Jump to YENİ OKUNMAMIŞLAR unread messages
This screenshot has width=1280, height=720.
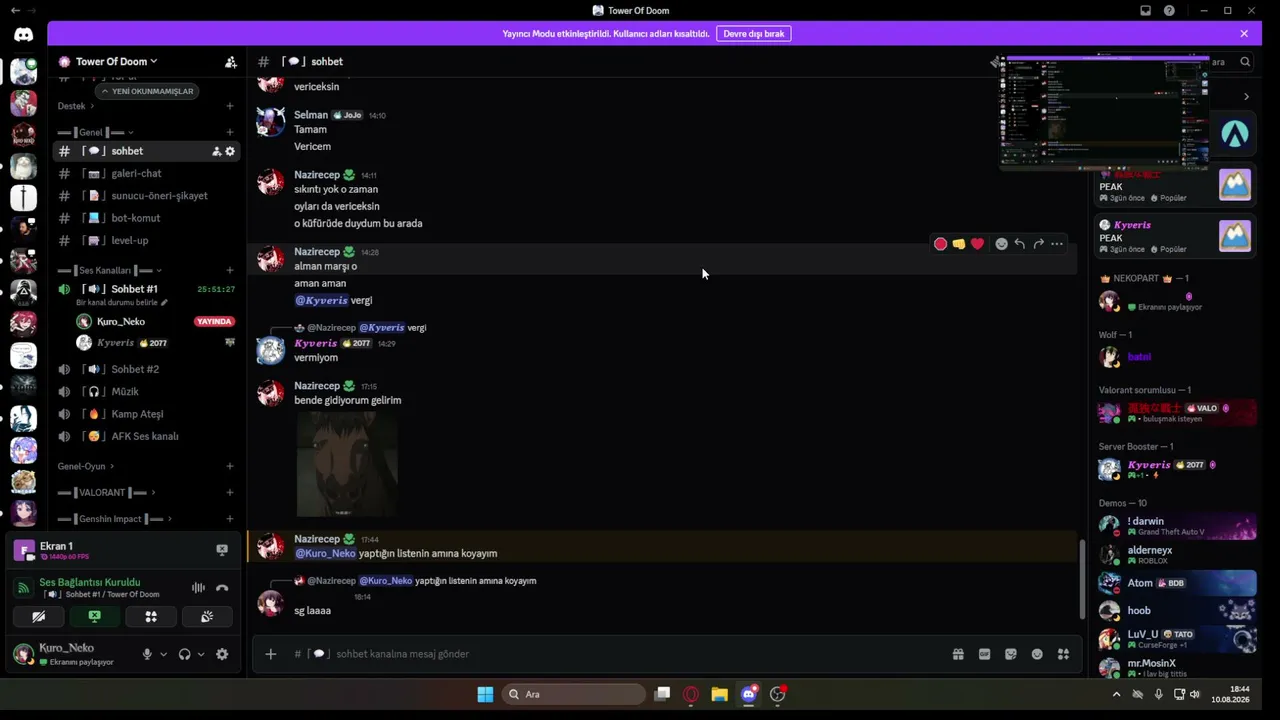(x=146, y=91)
